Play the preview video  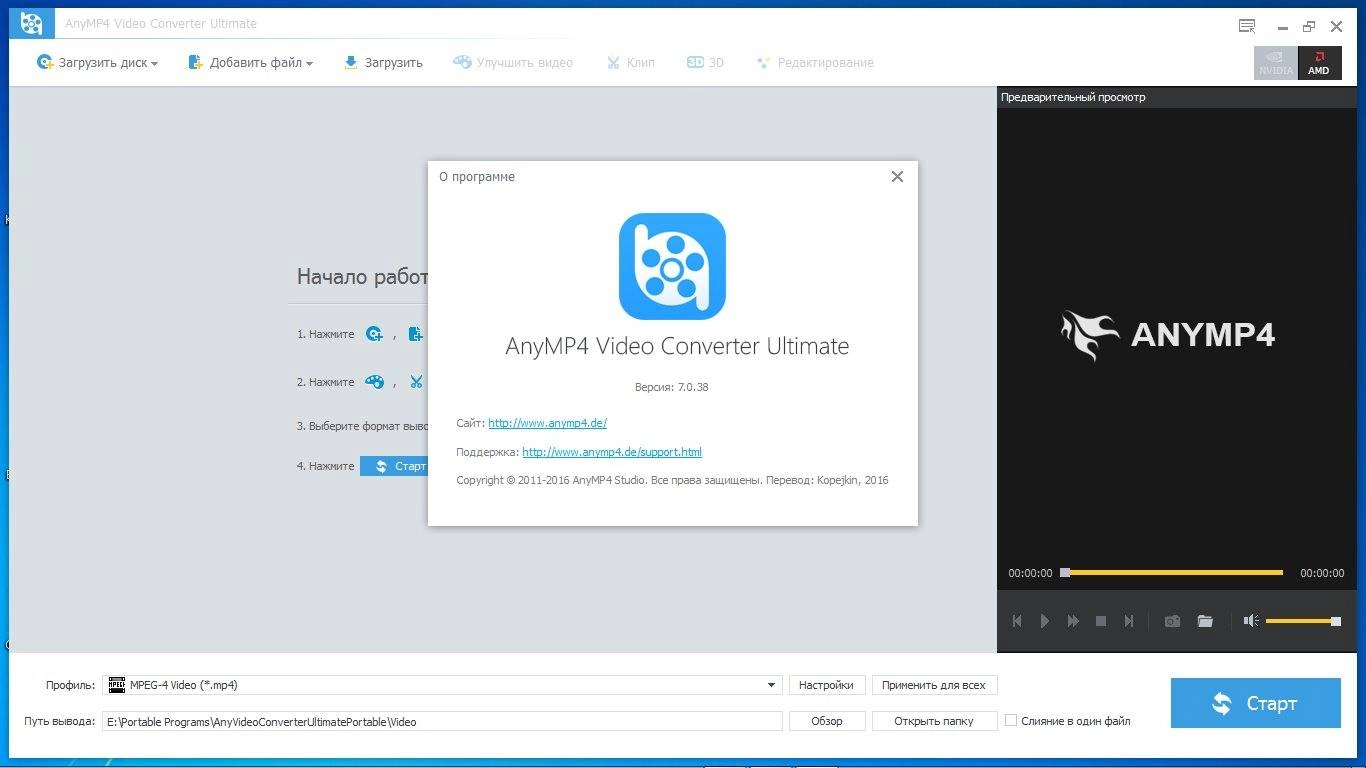pyautogui.click(x=1045, y=621)
